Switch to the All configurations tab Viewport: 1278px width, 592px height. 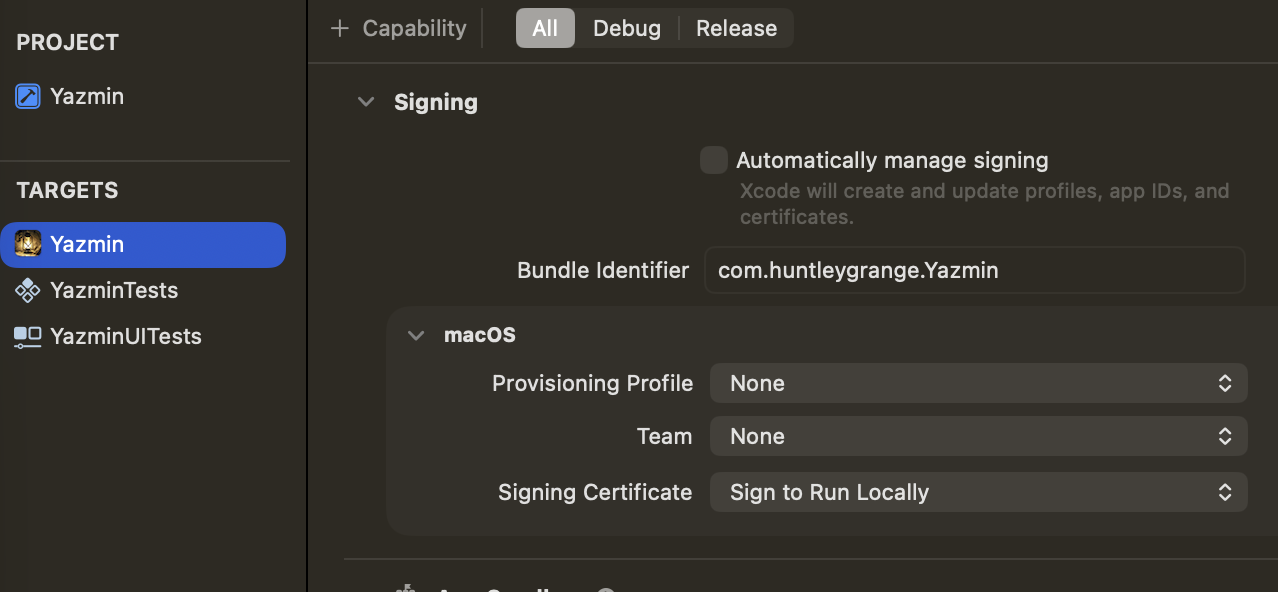(x=545, y=28)
